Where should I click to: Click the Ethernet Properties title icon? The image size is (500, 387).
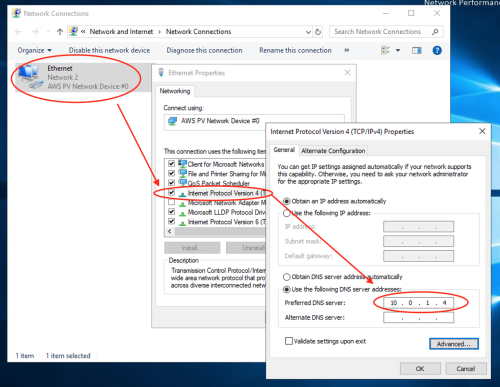[x=161, y=72]
